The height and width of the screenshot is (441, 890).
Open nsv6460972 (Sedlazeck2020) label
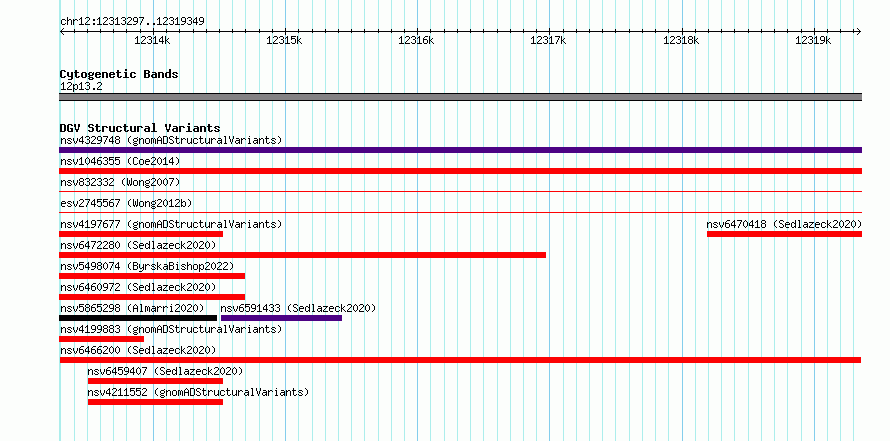coord(138,287)
